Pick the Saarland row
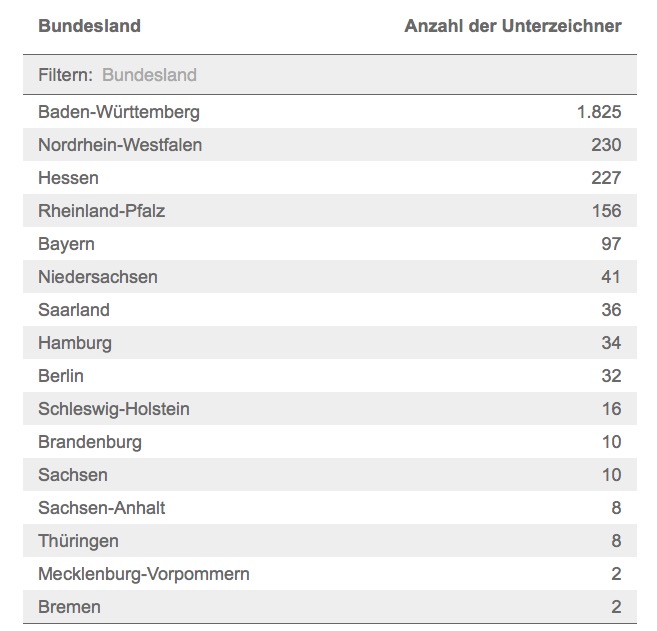The image size is (657, 631). pos(74,310)
